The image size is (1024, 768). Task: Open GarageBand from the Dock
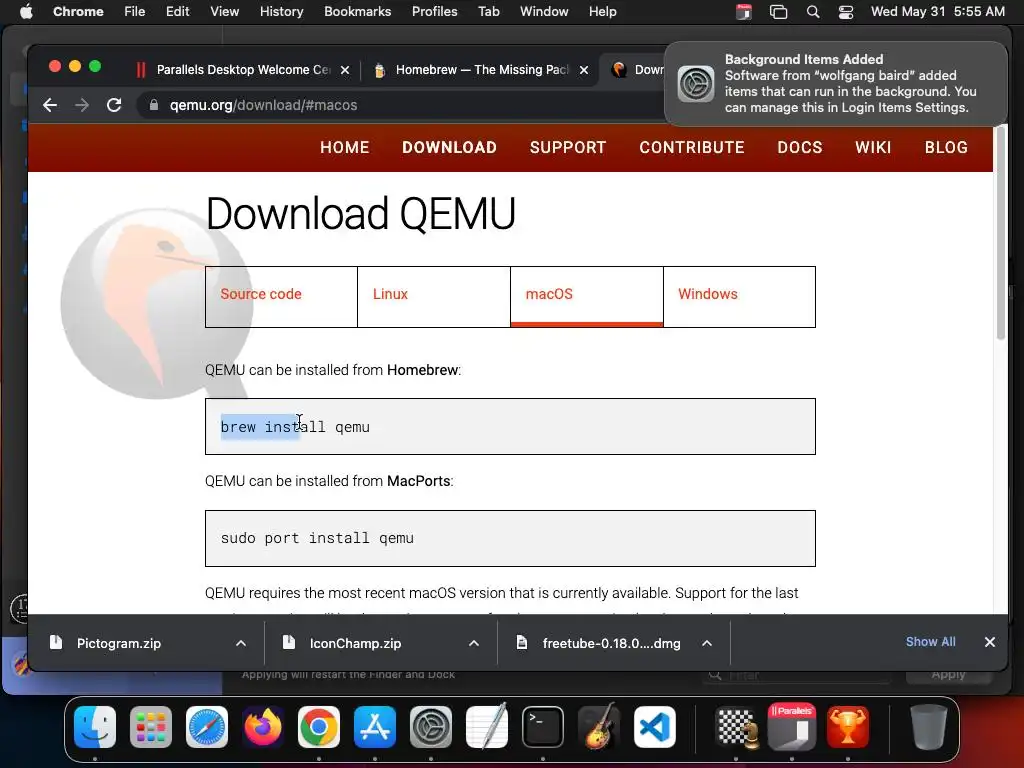[599, 727]
